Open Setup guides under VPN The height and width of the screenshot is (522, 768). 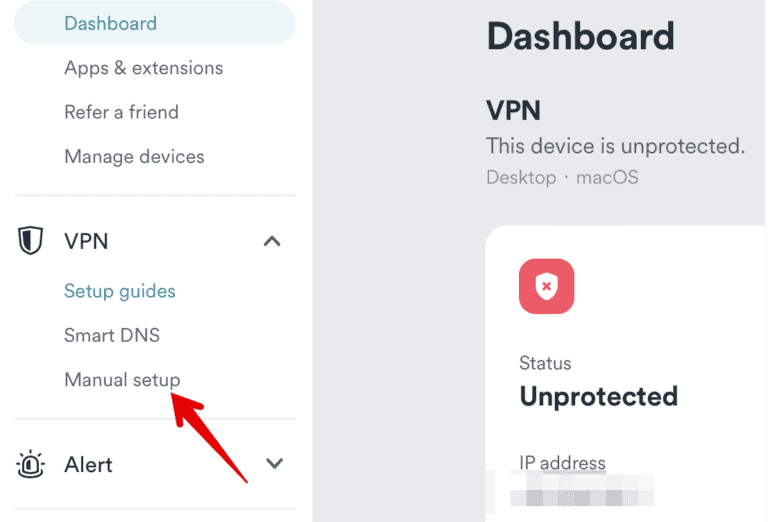[119, 291]
